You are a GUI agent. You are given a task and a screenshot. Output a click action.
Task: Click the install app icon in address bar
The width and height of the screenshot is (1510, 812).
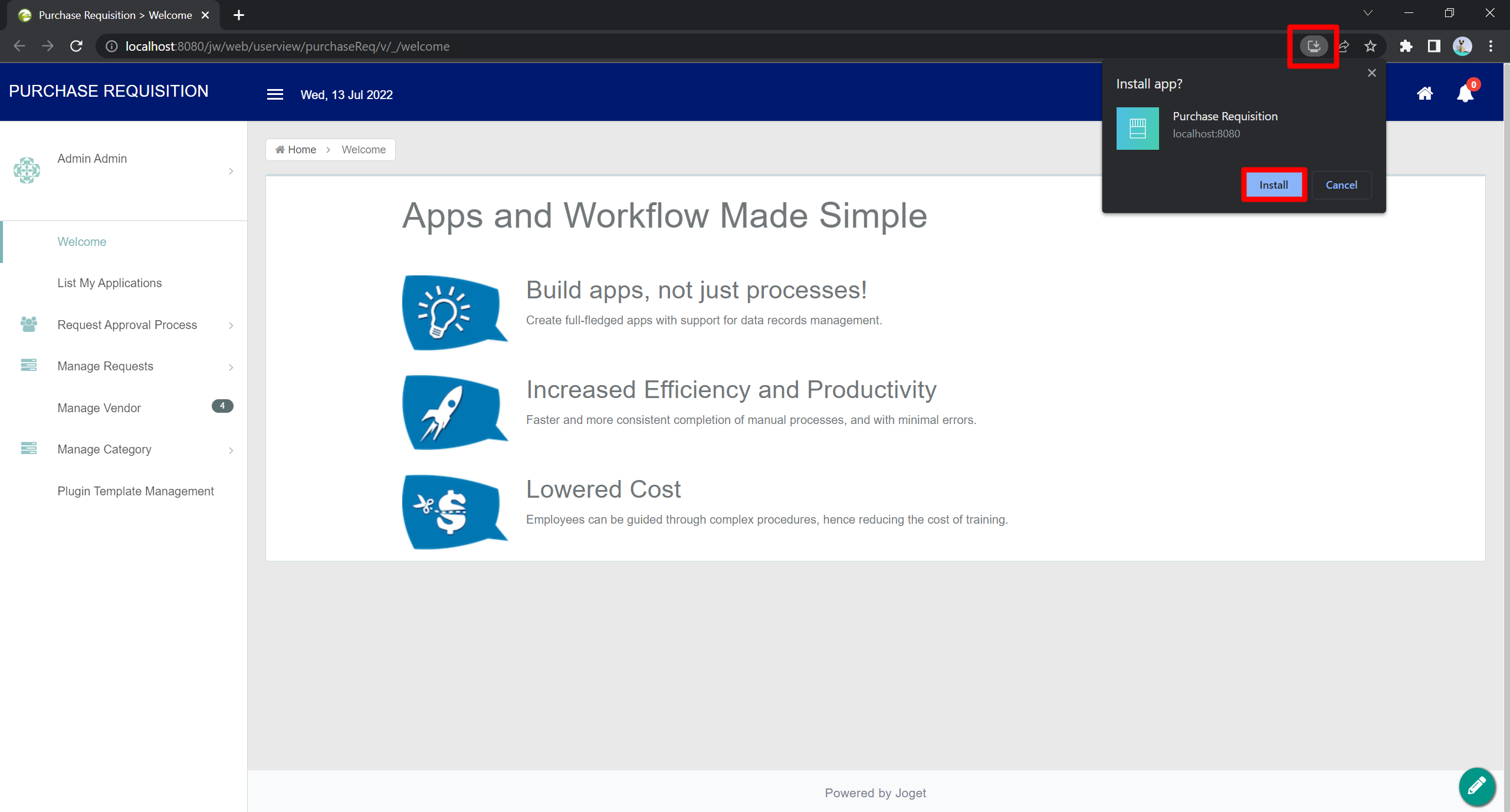tap(1314, 46)
